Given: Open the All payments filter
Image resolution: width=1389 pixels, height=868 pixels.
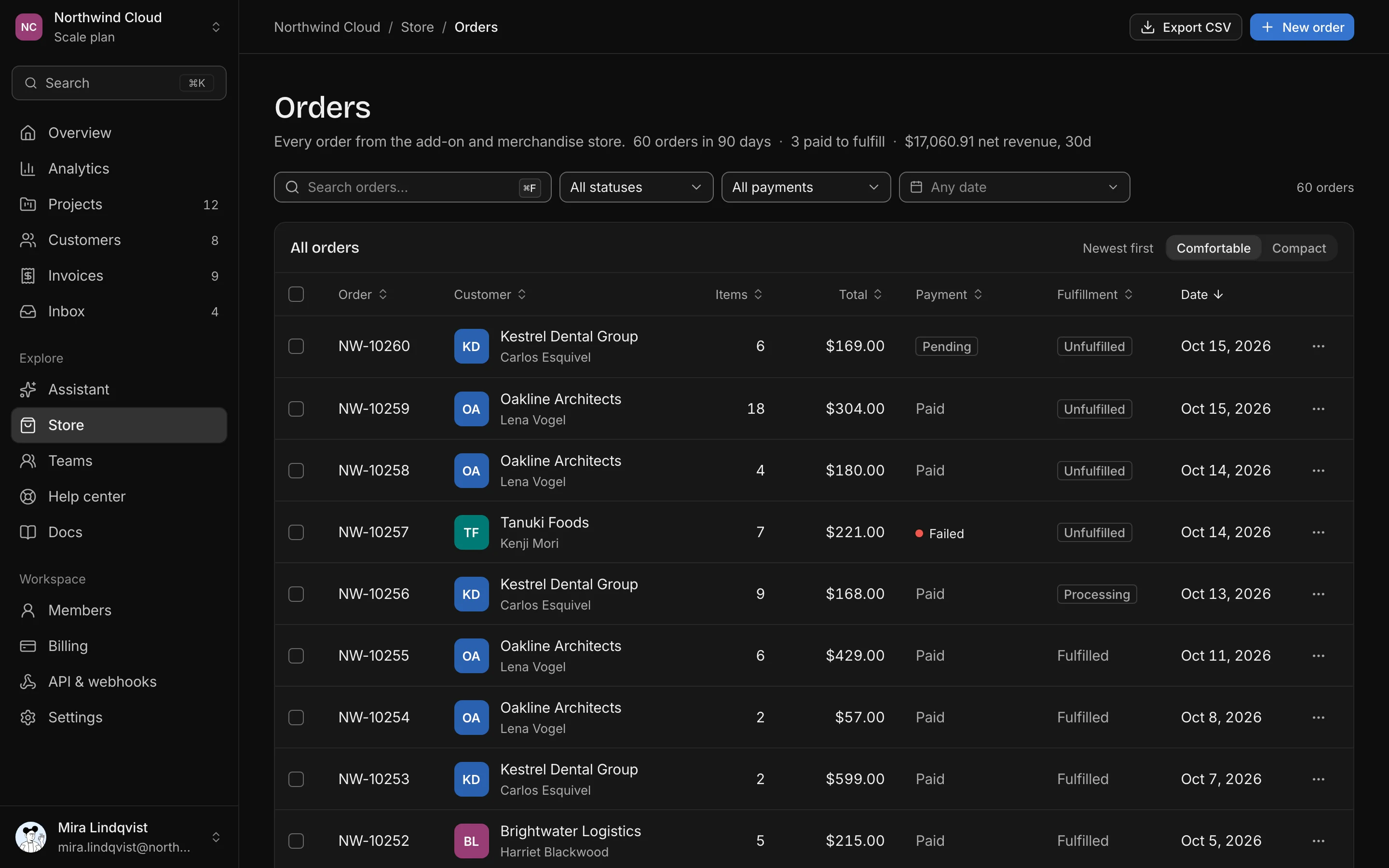Looking at the screenshot, I should [806, 187].
